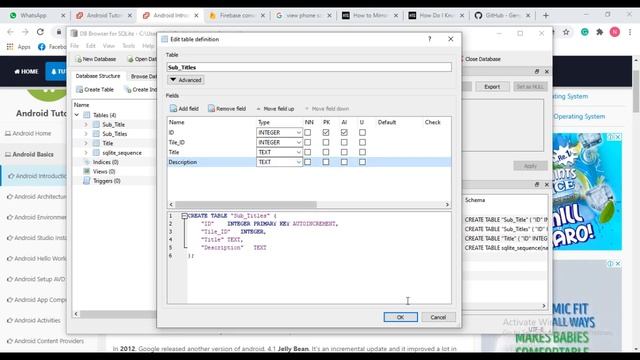Expand the sqlite_sequence table node
This screenshot has height=360, width=640.
86,153
